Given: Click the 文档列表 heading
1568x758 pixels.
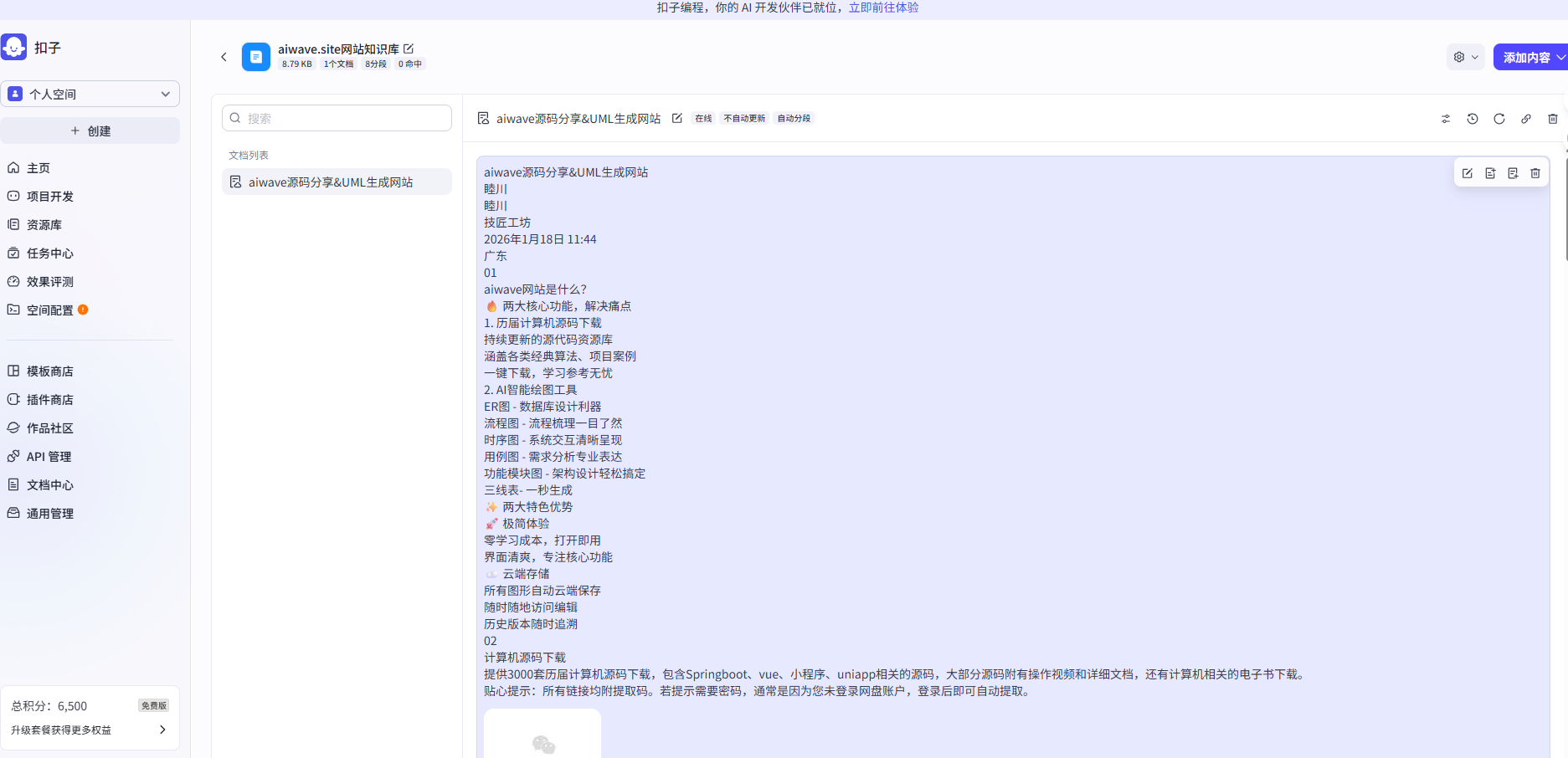Looking at the screenshot, I should point(249,156).
